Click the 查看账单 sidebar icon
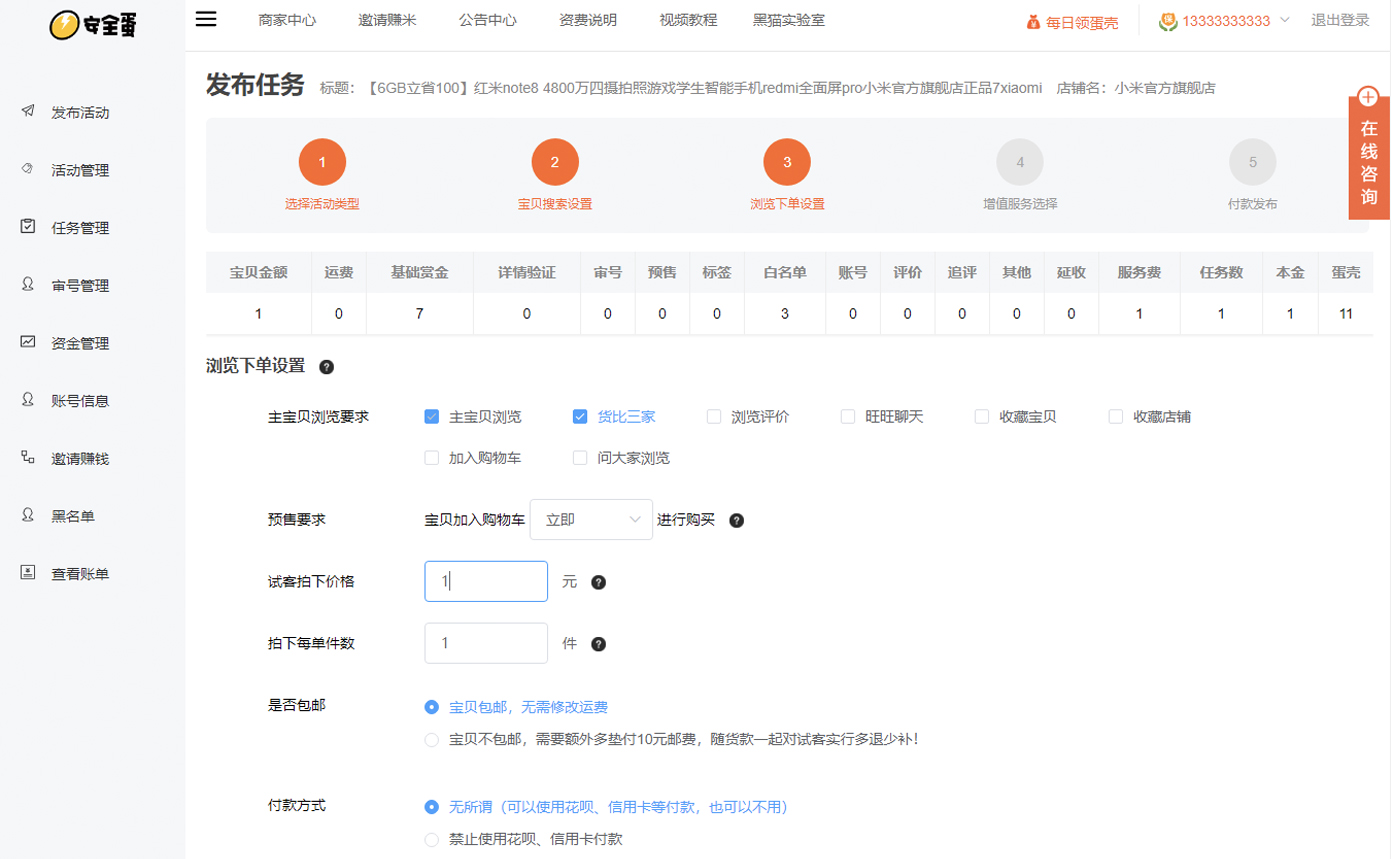1391x859 pixels. point(28,573)
